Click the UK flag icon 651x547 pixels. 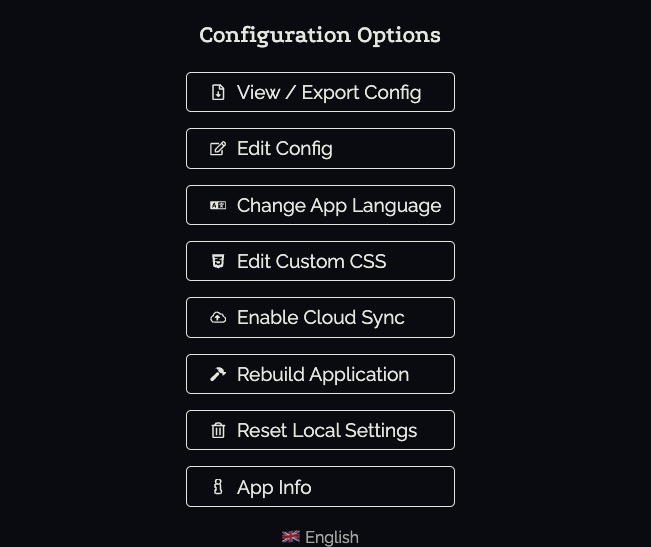coord(291,537)
